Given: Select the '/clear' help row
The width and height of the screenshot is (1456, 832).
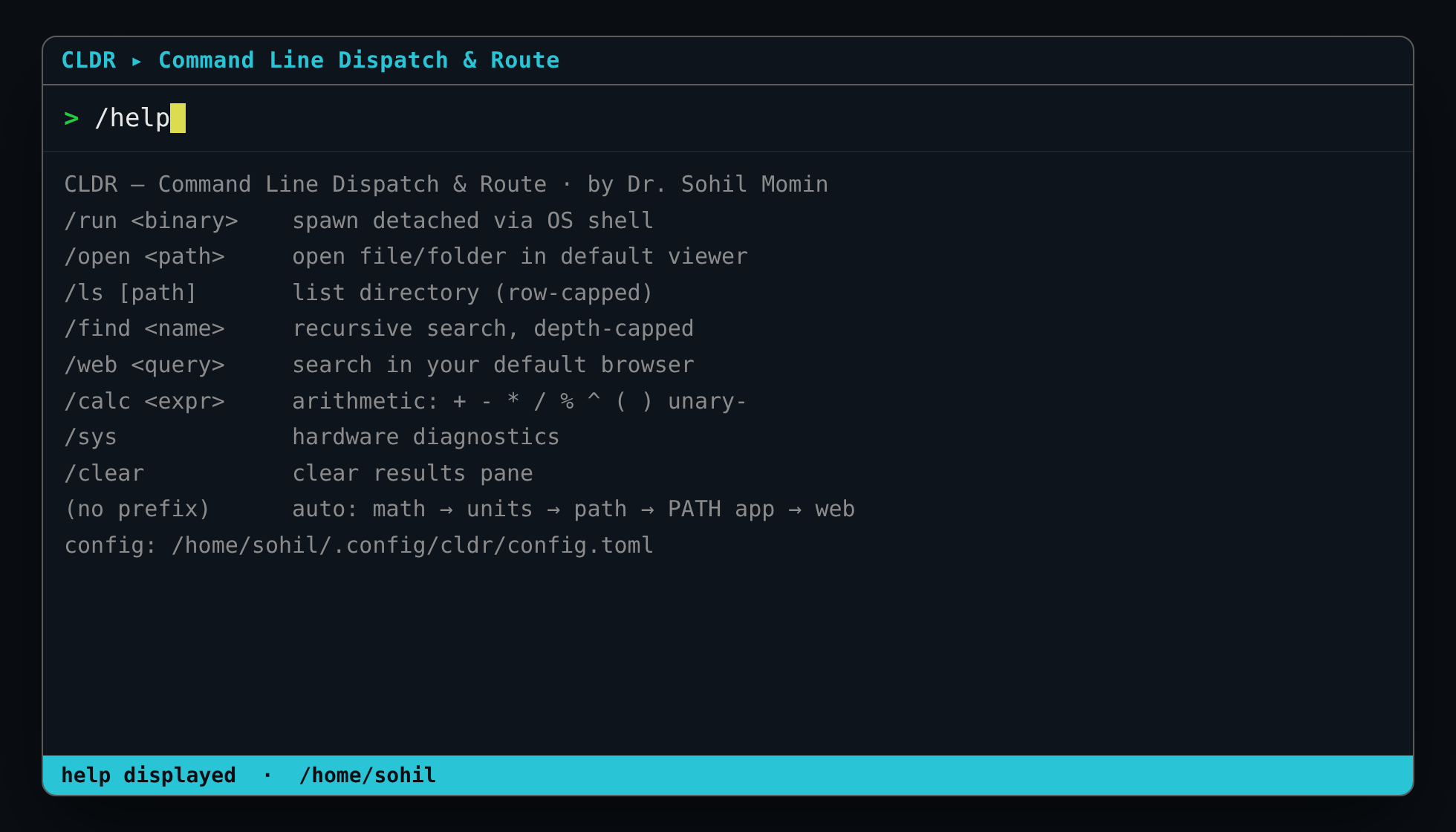Looking at the screenshot, I should point(299,473).
